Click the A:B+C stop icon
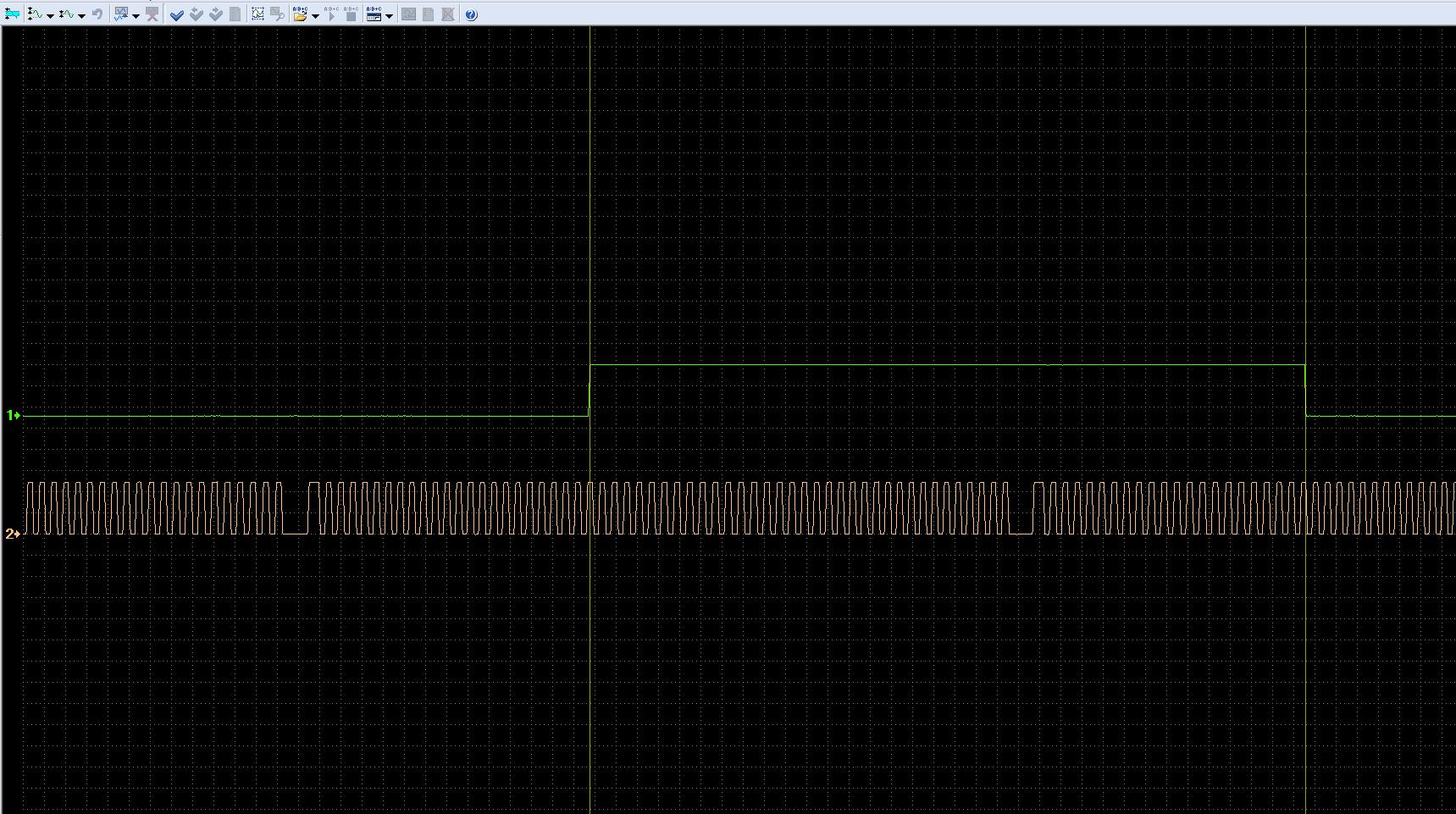The height and width of the screenshot is (814, 1456). coord(351,14)
